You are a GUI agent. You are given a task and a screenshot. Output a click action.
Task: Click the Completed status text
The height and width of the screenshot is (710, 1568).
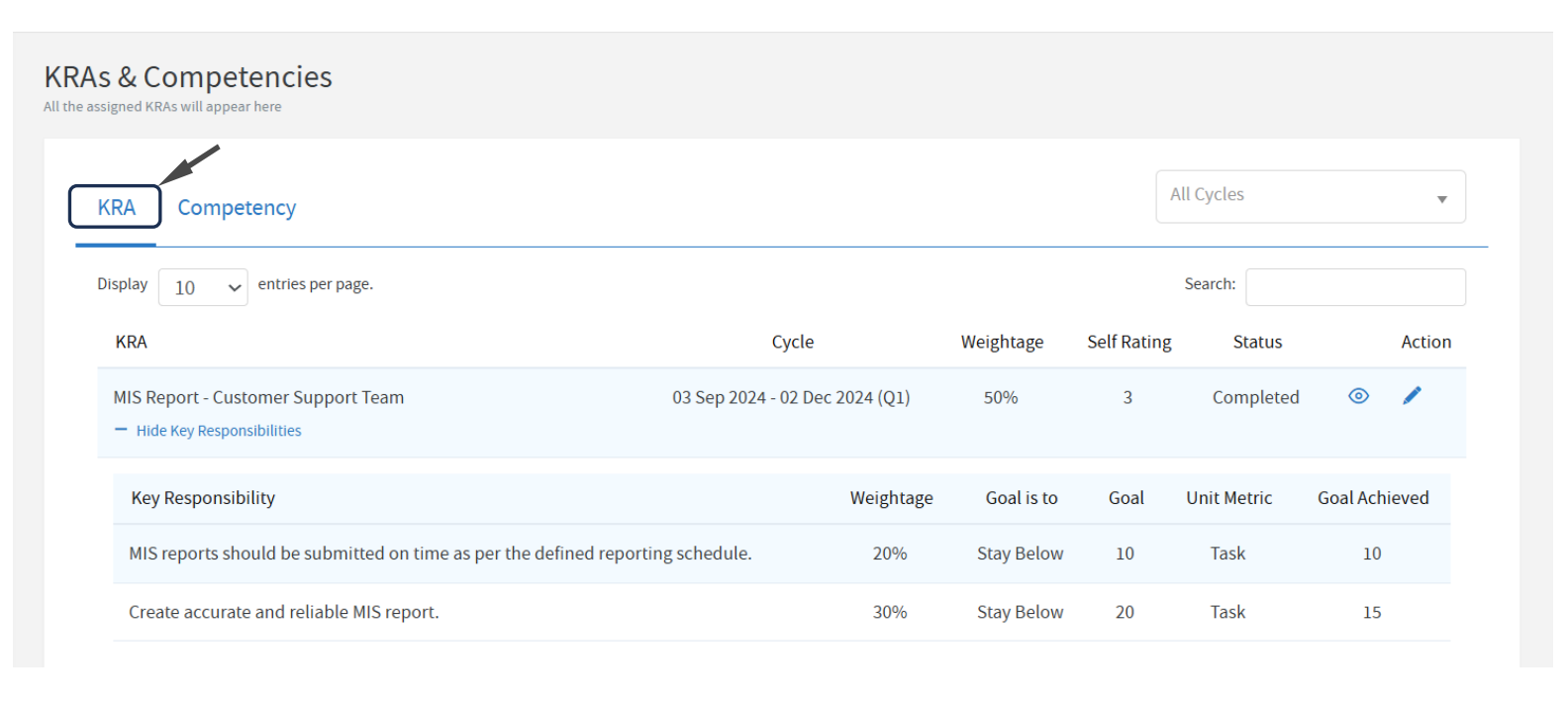coord(1255,397)
